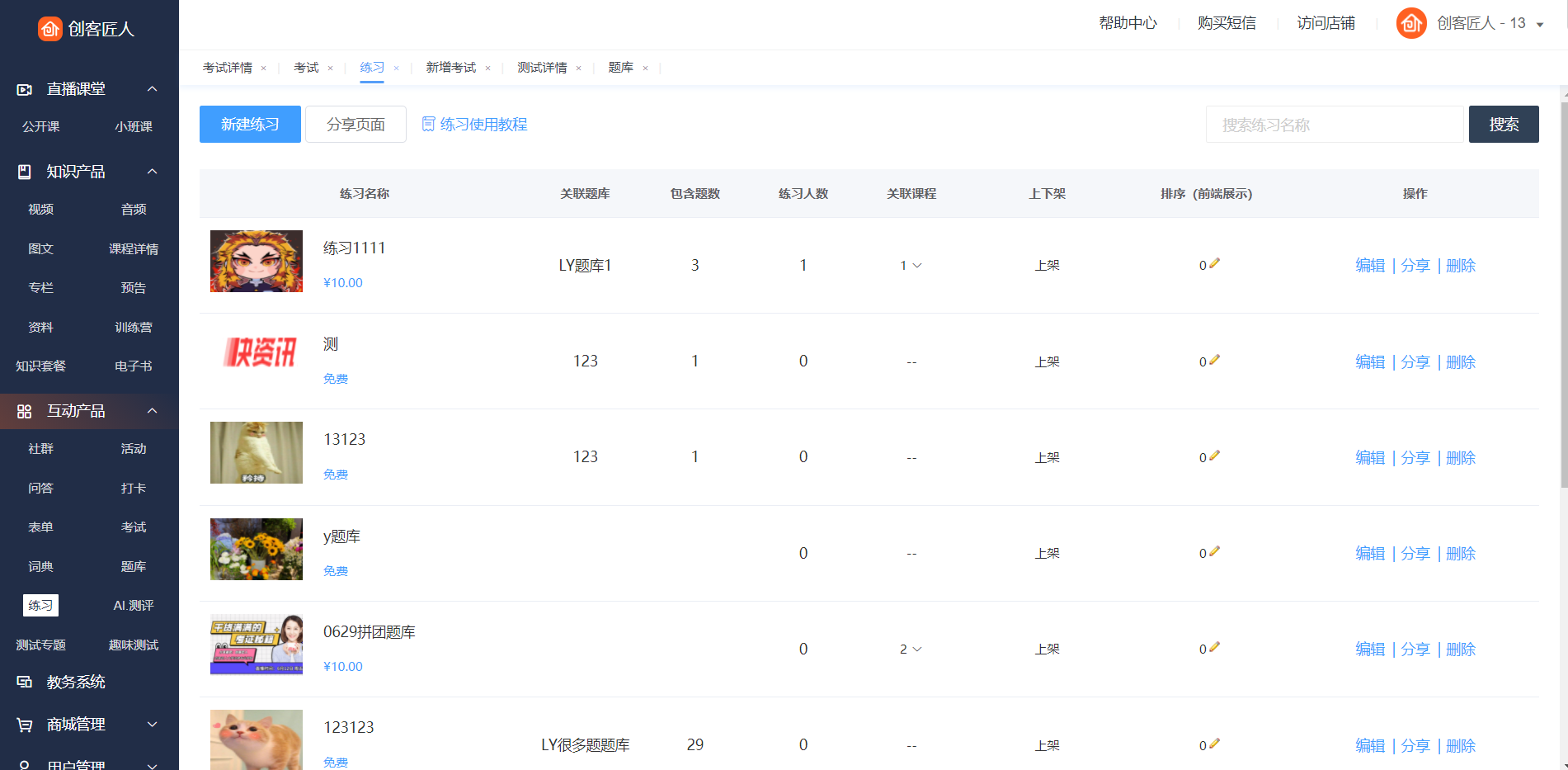Click the thumbnail image of 练习1111
This screenshot has width=1568, height=770.
[x=257, y=262]
